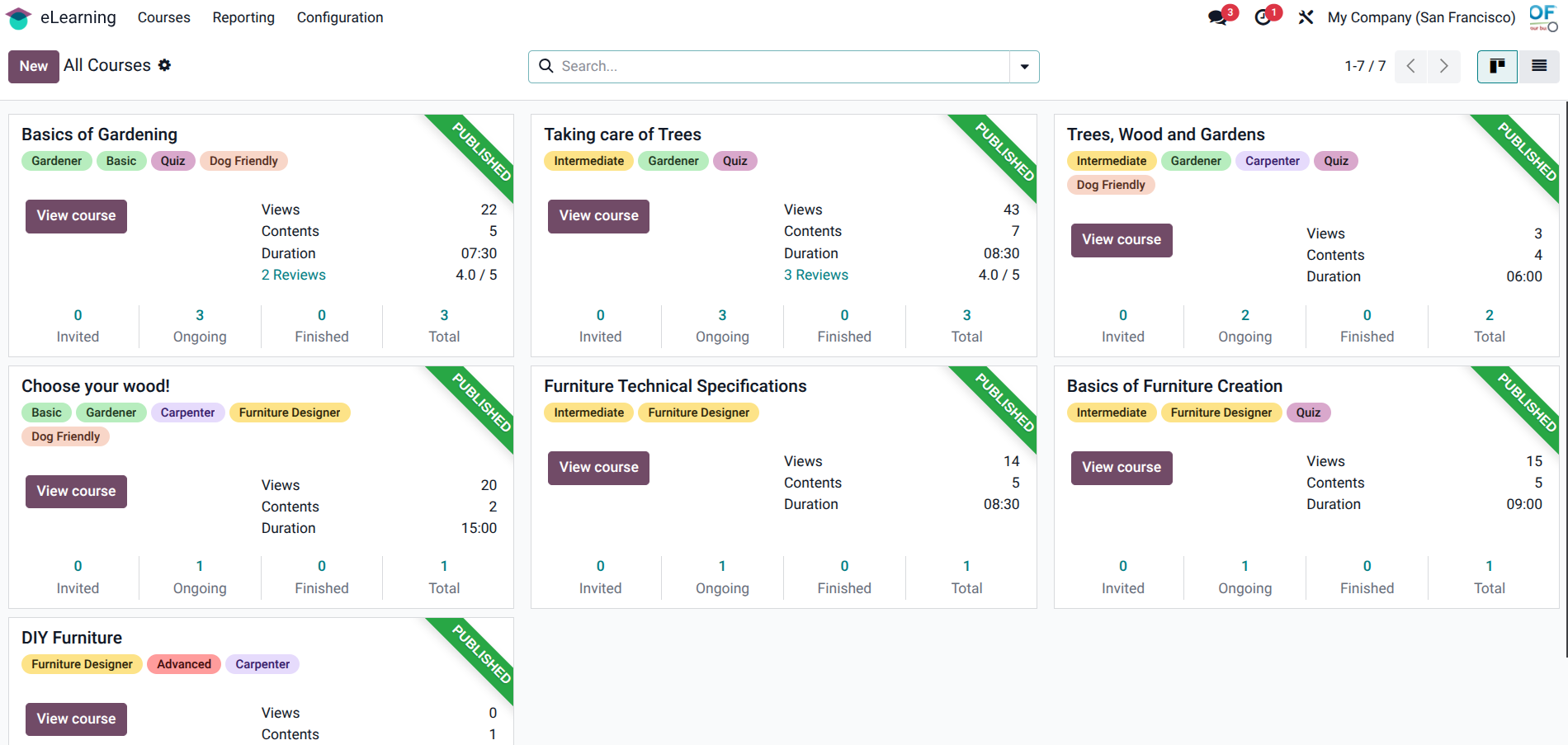Screen dimensions: 1568x745
Task: Toggle the Dog Friendly tag on Choose your wood!
Action: (x=65, y=436)
